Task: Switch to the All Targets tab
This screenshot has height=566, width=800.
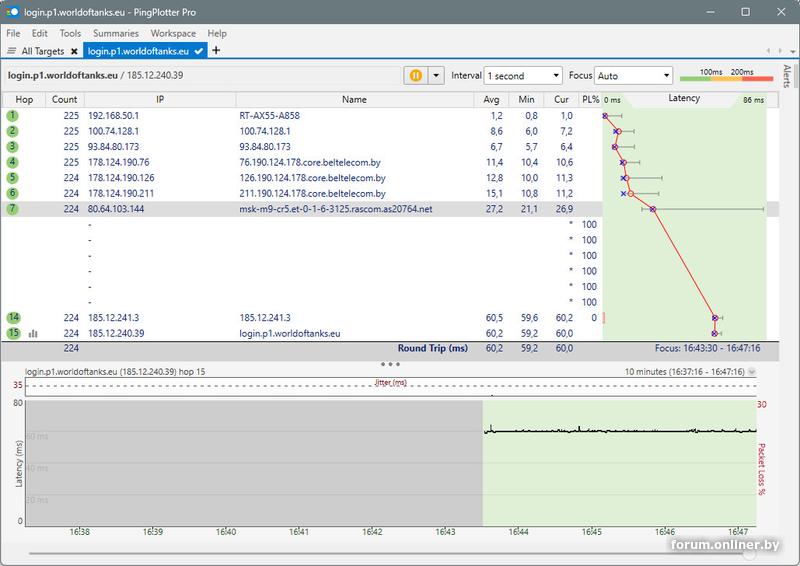Action: 42,50
